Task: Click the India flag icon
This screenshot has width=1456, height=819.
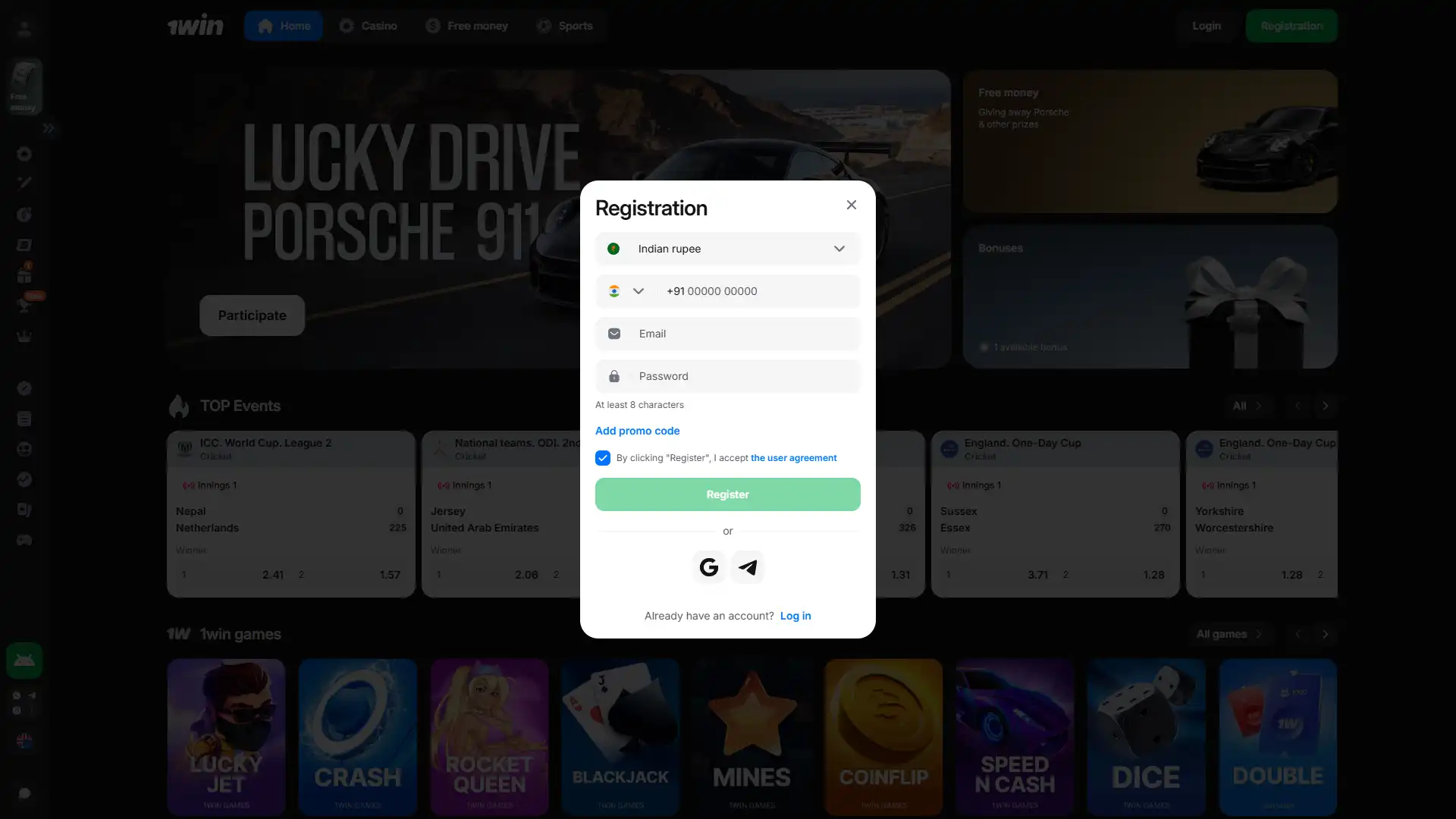Action: coord(614,291)
